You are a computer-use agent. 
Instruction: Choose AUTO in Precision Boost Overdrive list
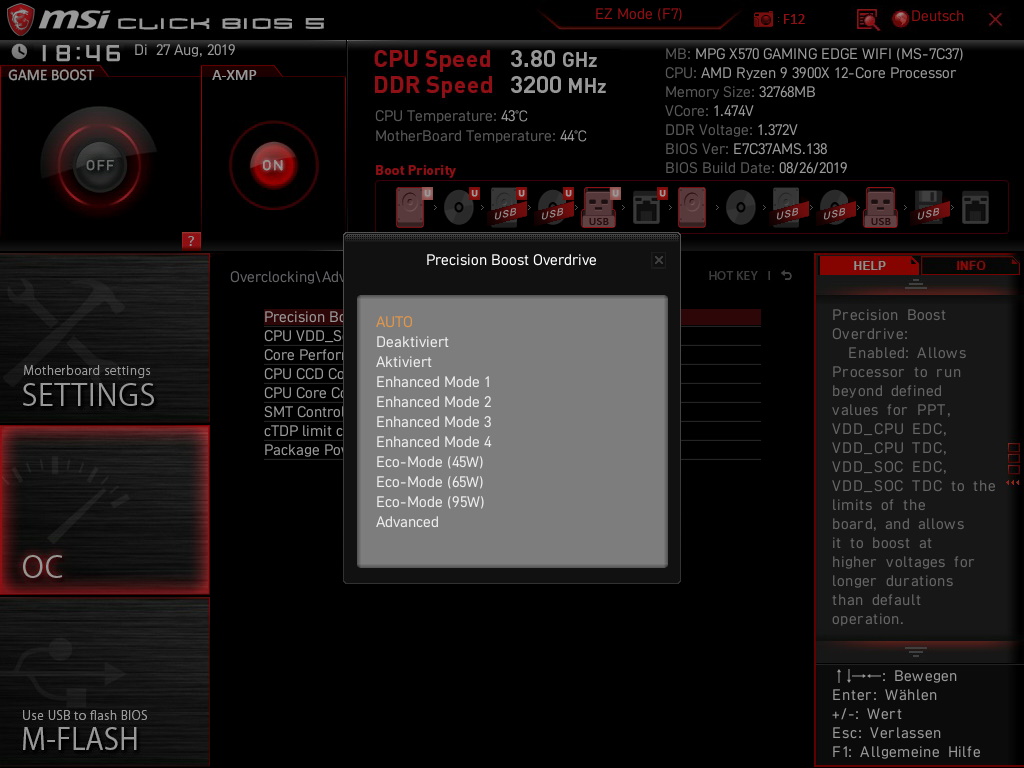(394, 322)
